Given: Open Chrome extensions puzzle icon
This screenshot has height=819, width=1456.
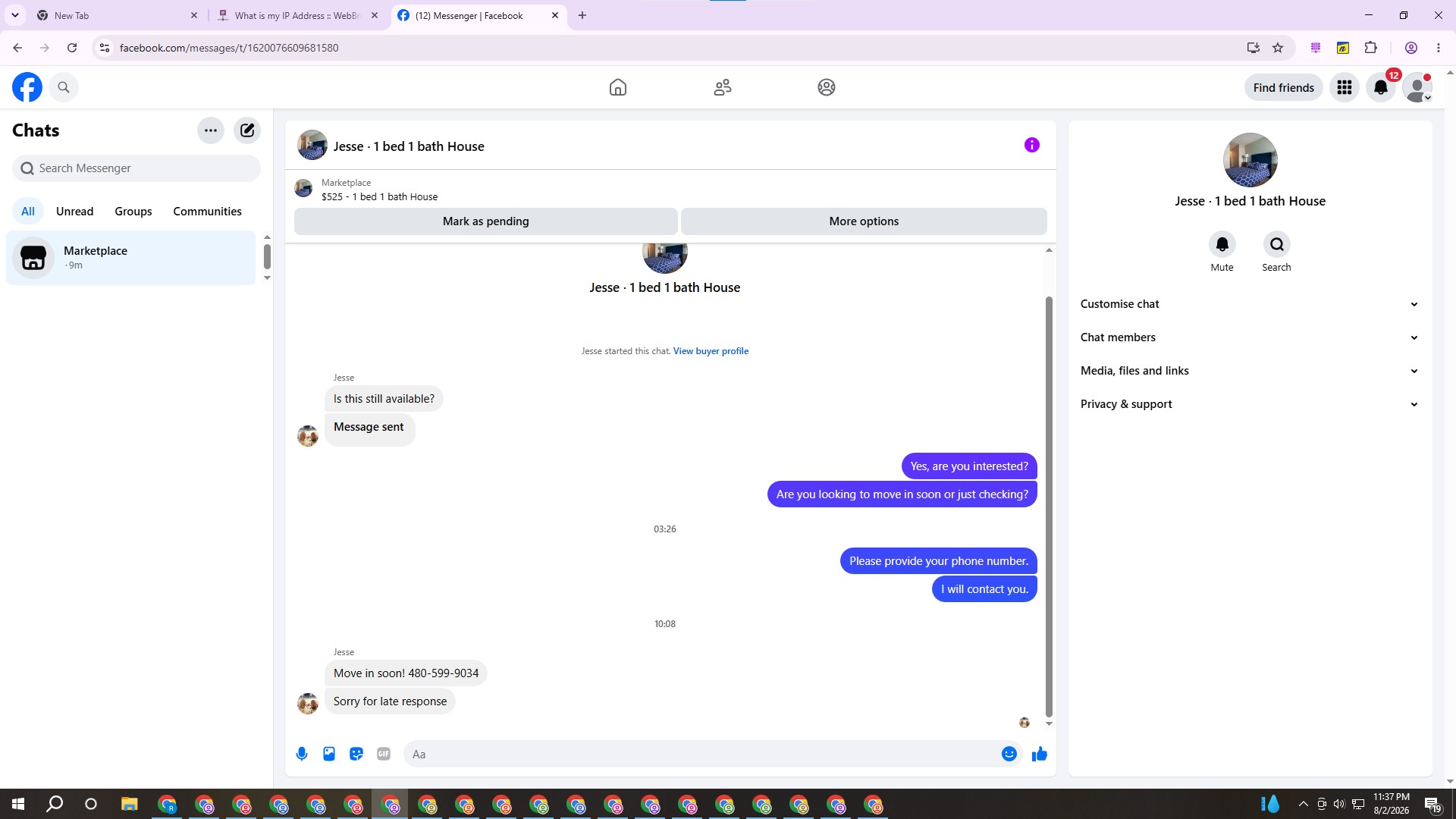Looking at the screenshot, I should click(1371, 48).
